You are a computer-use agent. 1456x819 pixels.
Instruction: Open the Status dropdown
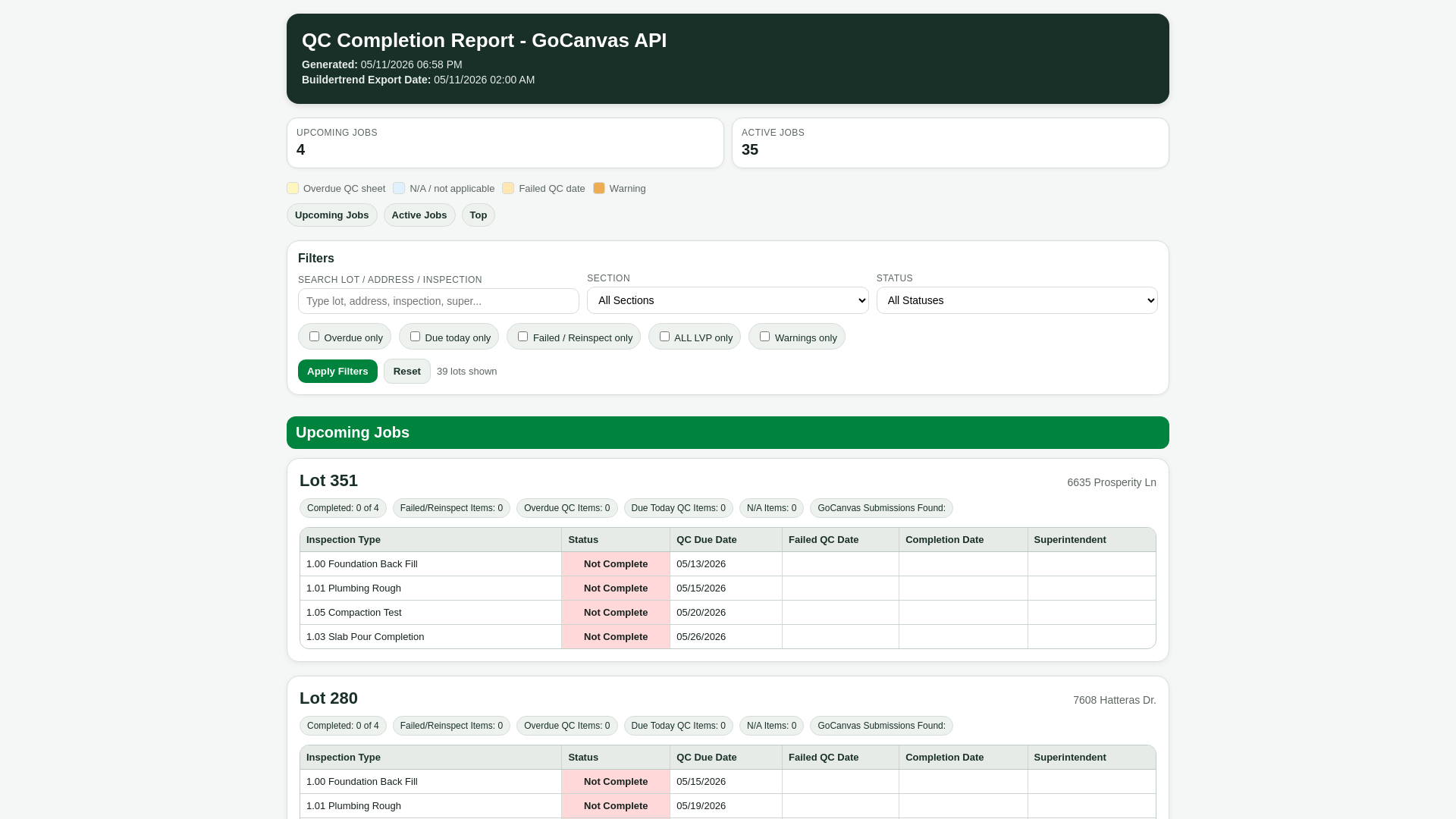(x=1017, y=300)
